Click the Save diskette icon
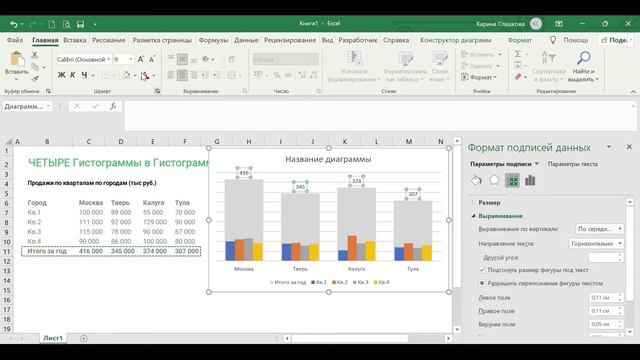Image resolution: width=640 pixels, height=360 pixels. pyautogui.click(x=80, y=24)
